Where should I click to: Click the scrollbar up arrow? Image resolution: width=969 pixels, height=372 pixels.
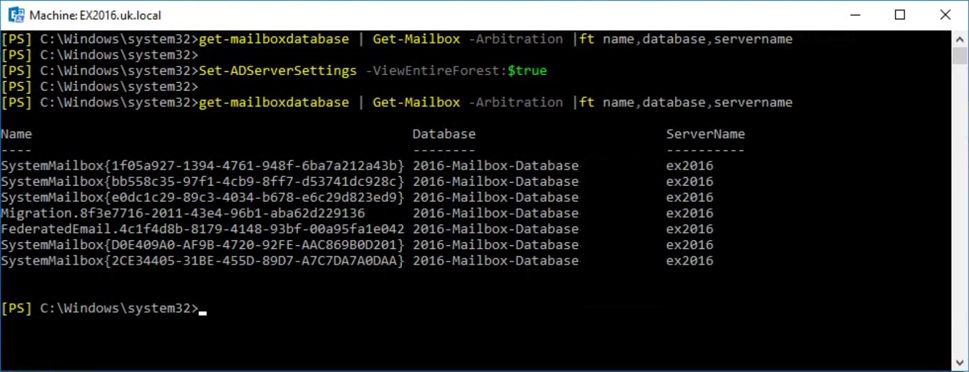[958, 37]
